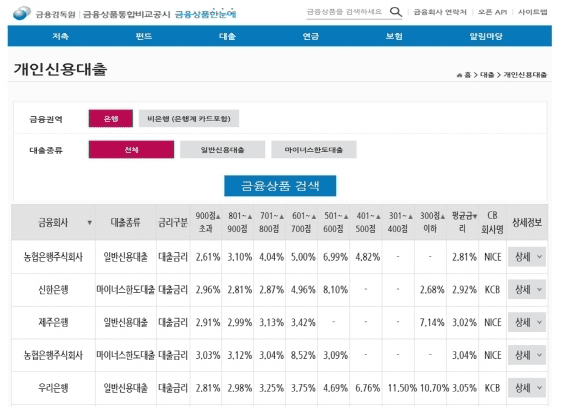Screen dimensions: 561x412
Task: Open the 펀드 menu
Action: pyautogui.click(x=143, y=36)
